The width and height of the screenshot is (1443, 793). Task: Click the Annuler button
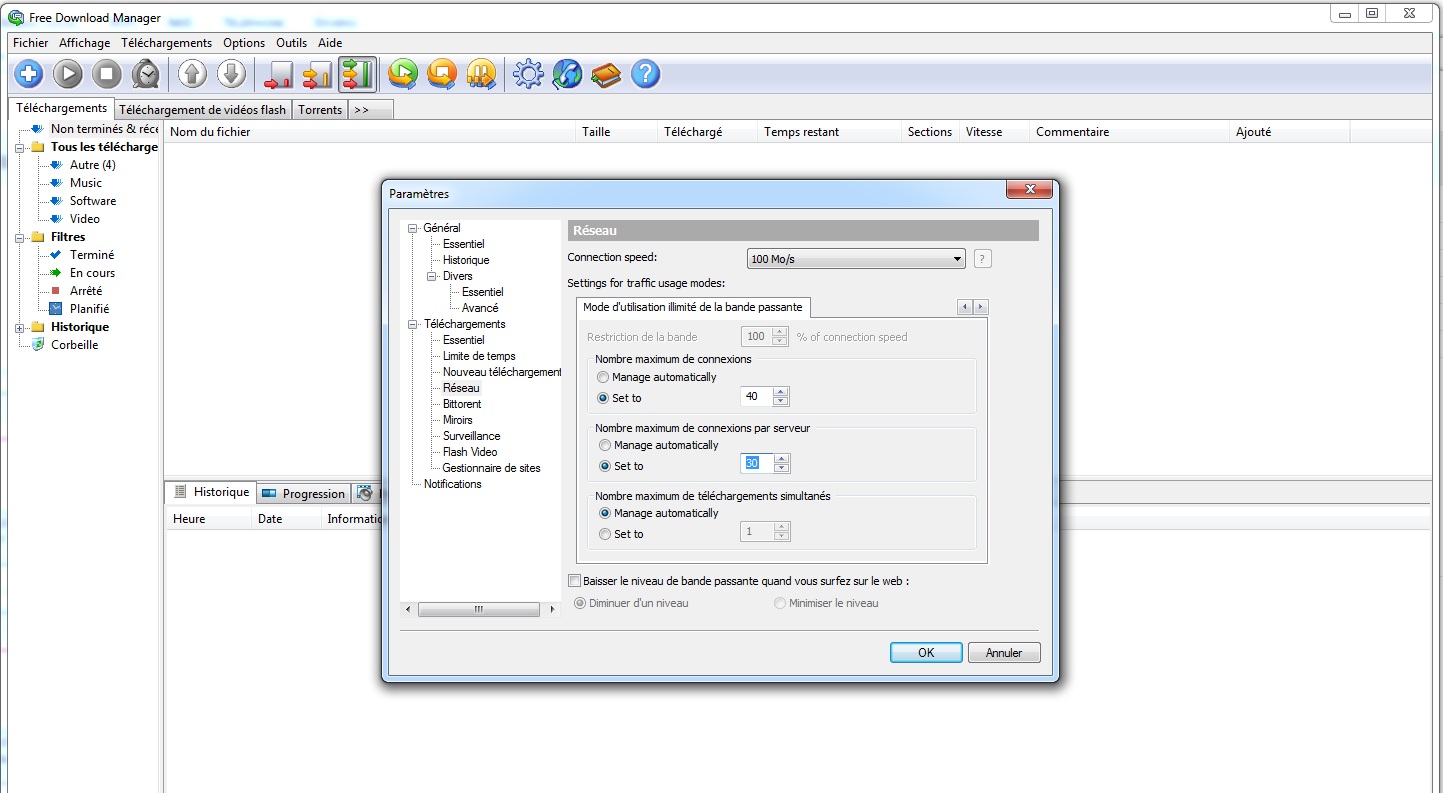pos(1004,652)
